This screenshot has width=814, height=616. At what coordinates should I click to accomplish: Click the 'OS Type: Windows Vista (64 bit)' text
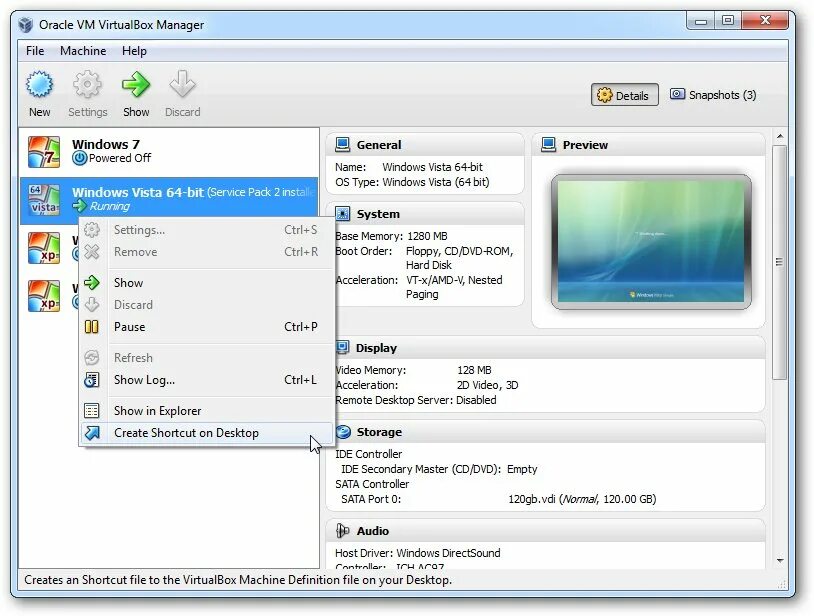click(x=412, y=182)
